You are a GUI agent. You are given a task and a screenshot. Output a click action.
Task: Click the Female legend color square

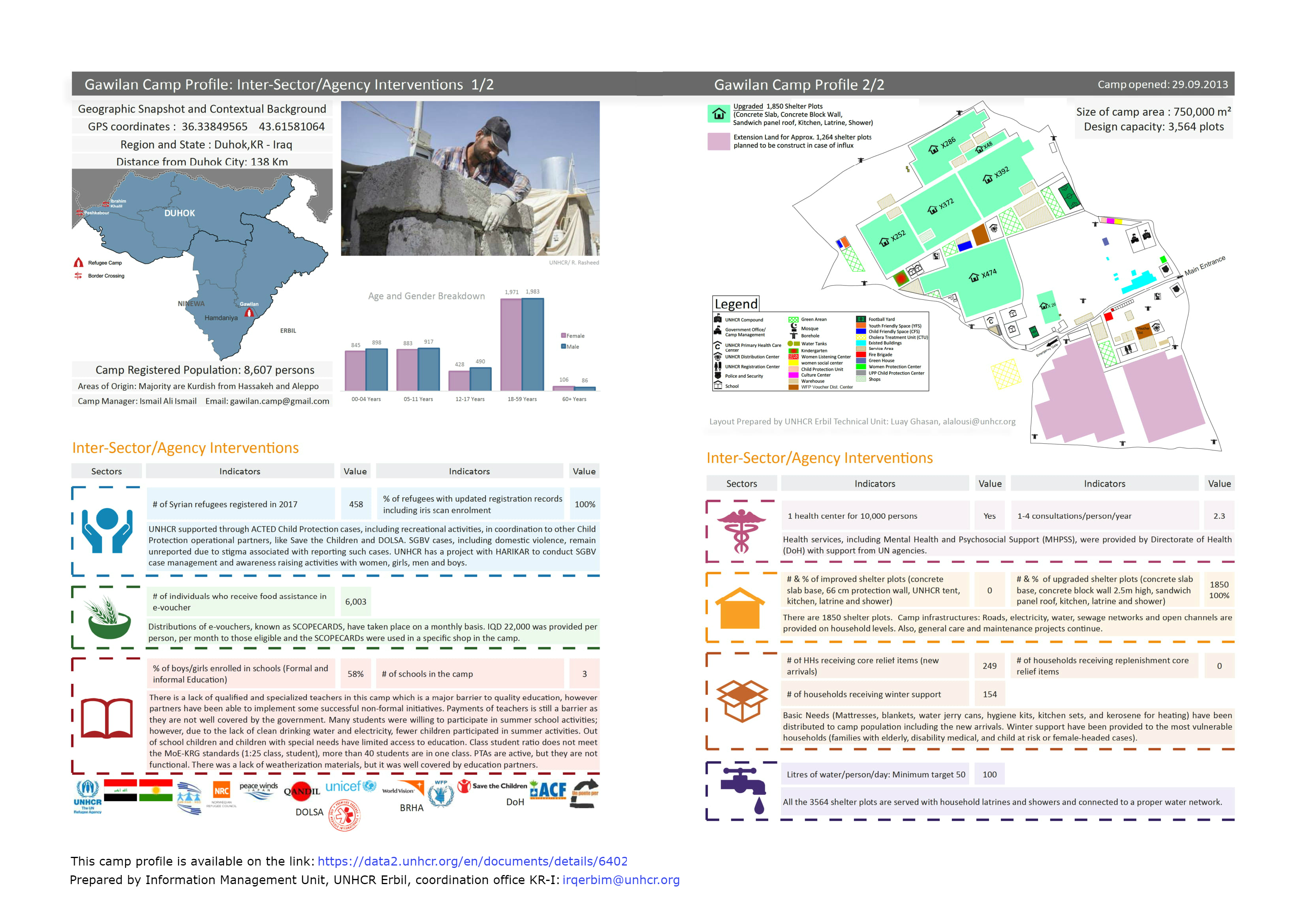click(x=563, y=335)
